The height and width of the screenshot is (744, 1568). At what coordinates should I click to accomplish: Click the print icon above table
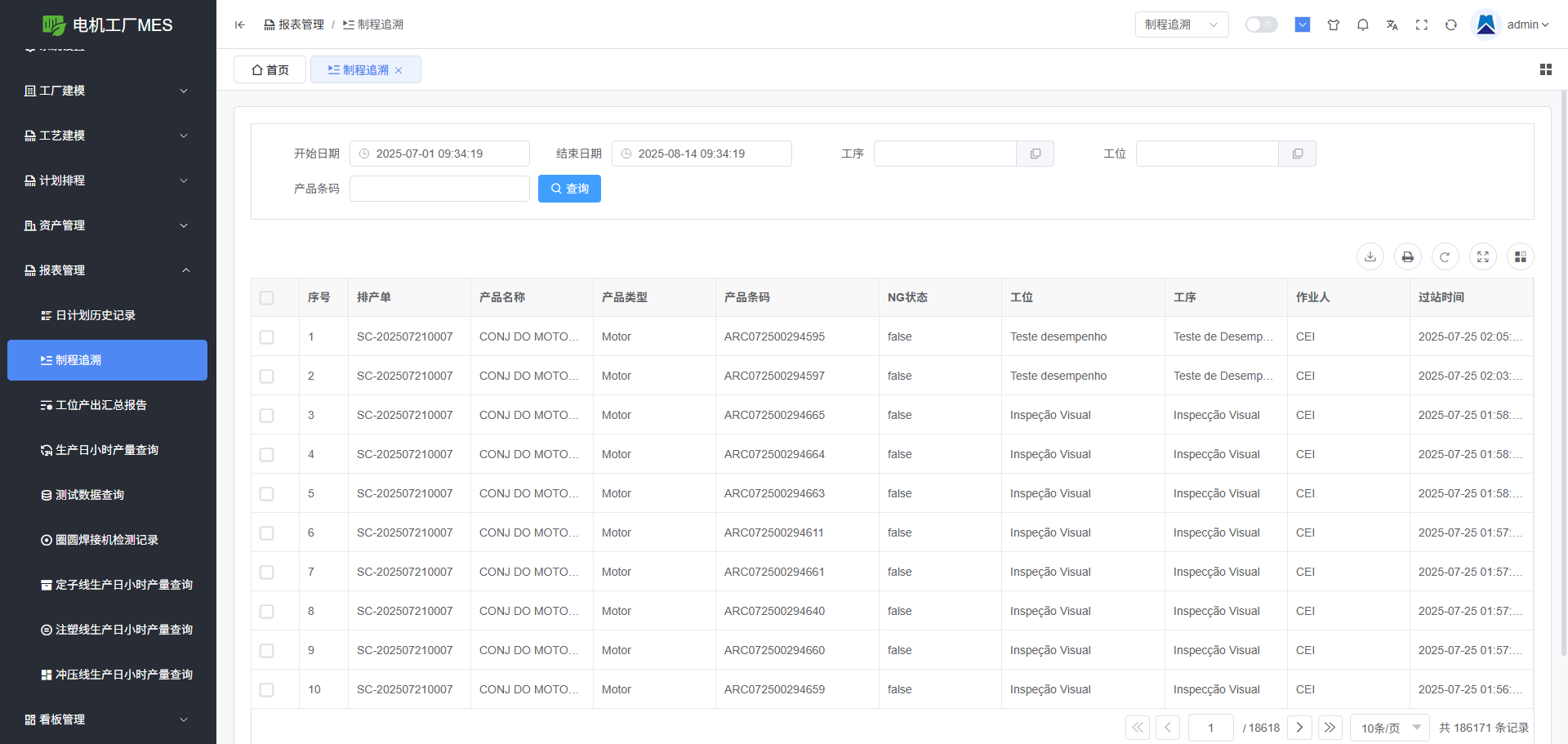pos(1407,256)
